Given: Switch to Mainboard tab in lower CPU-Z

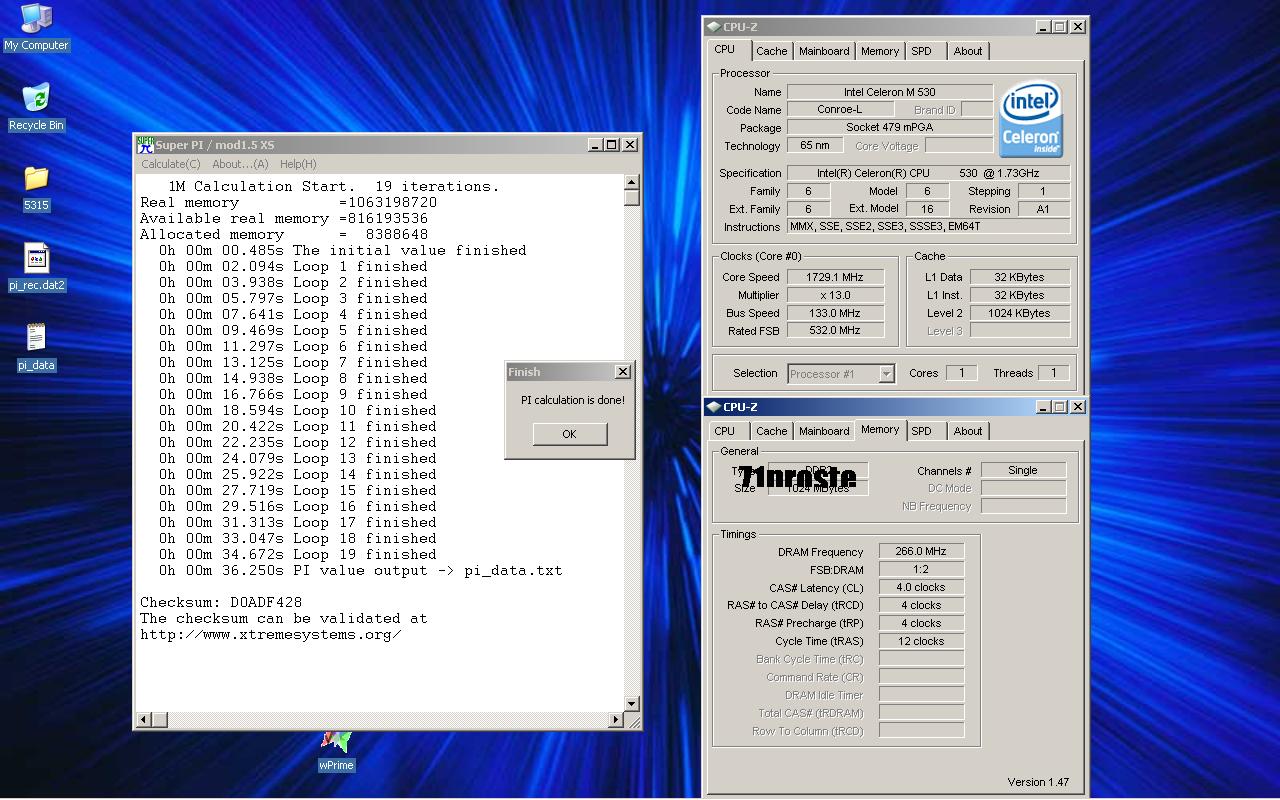Looking at the screenshot, I should [824, 431].
